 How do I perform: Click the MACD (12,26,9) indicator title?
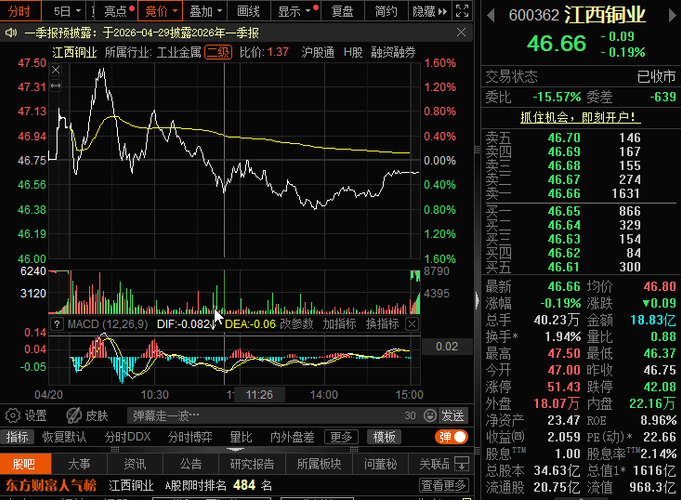pos(108,324)
